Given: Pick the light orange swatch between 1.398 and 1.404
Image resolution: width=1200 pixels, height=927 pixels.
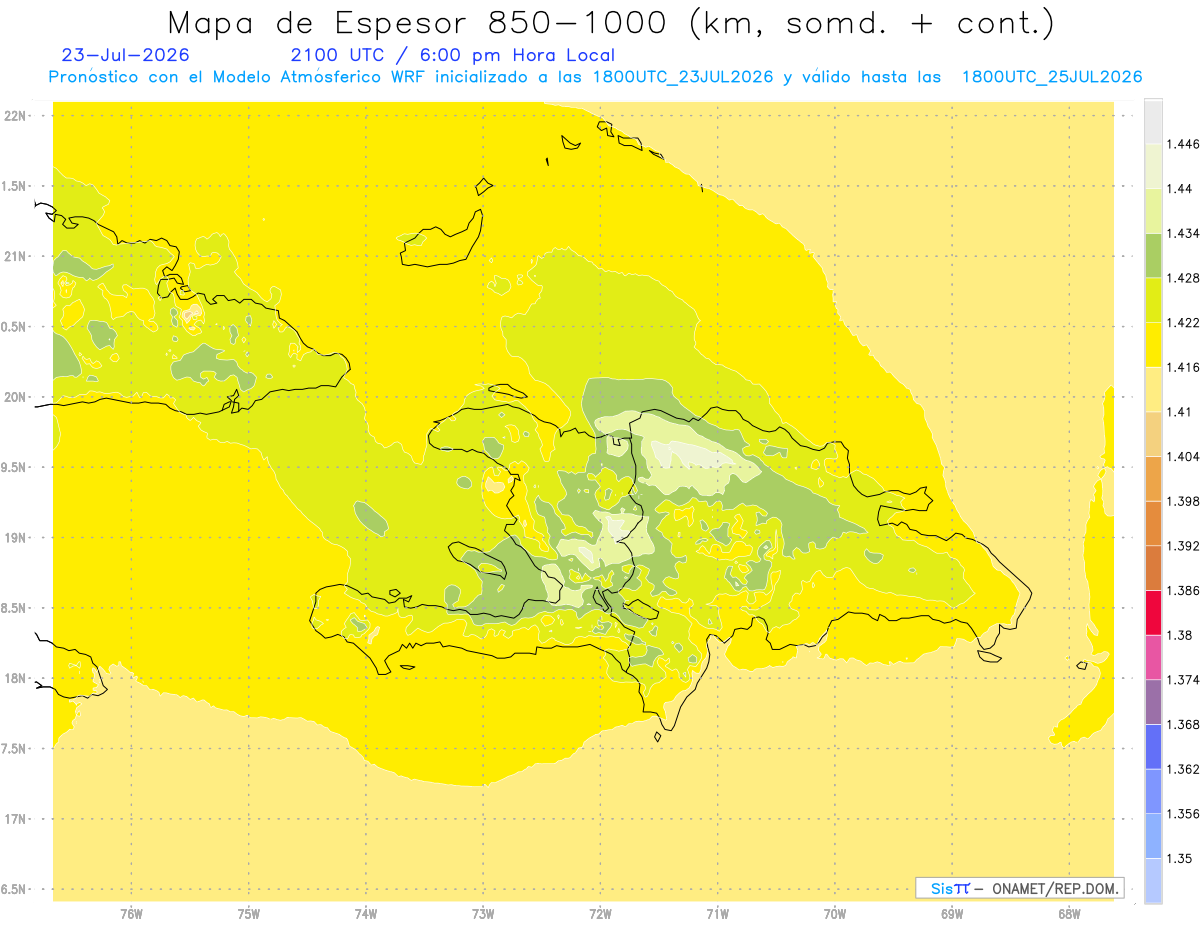Looking at the screenshot, I should (x=1153, y=478).
